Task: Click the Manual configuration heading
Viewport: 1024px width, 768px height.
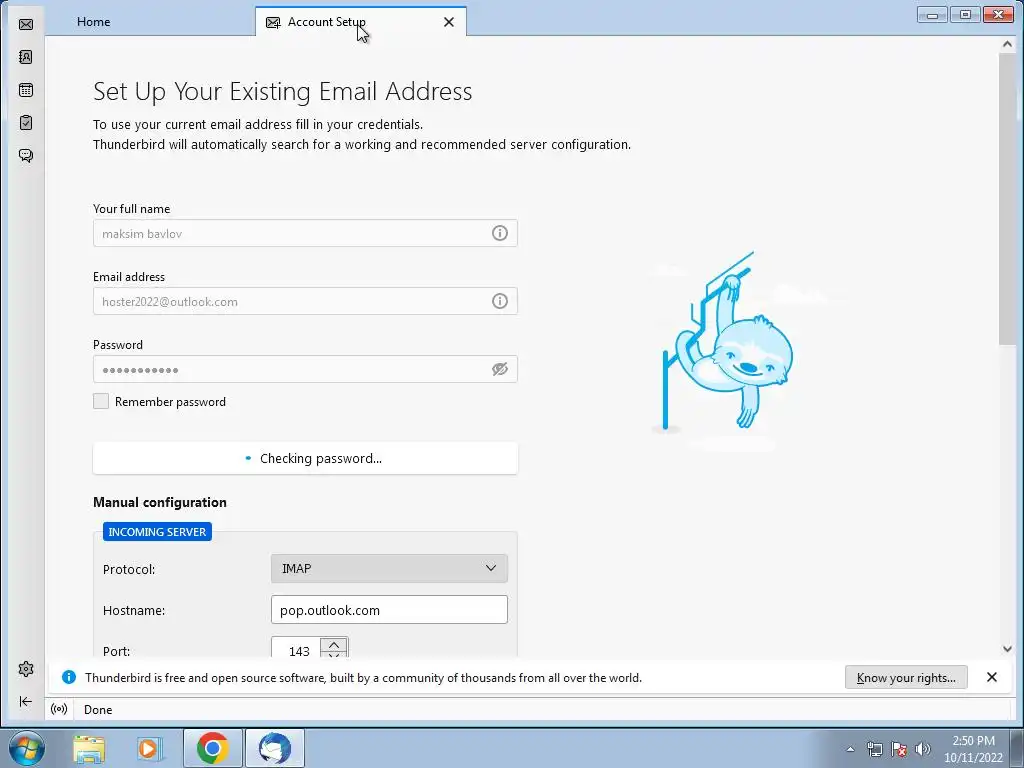Action: click(x=160, y=502)
